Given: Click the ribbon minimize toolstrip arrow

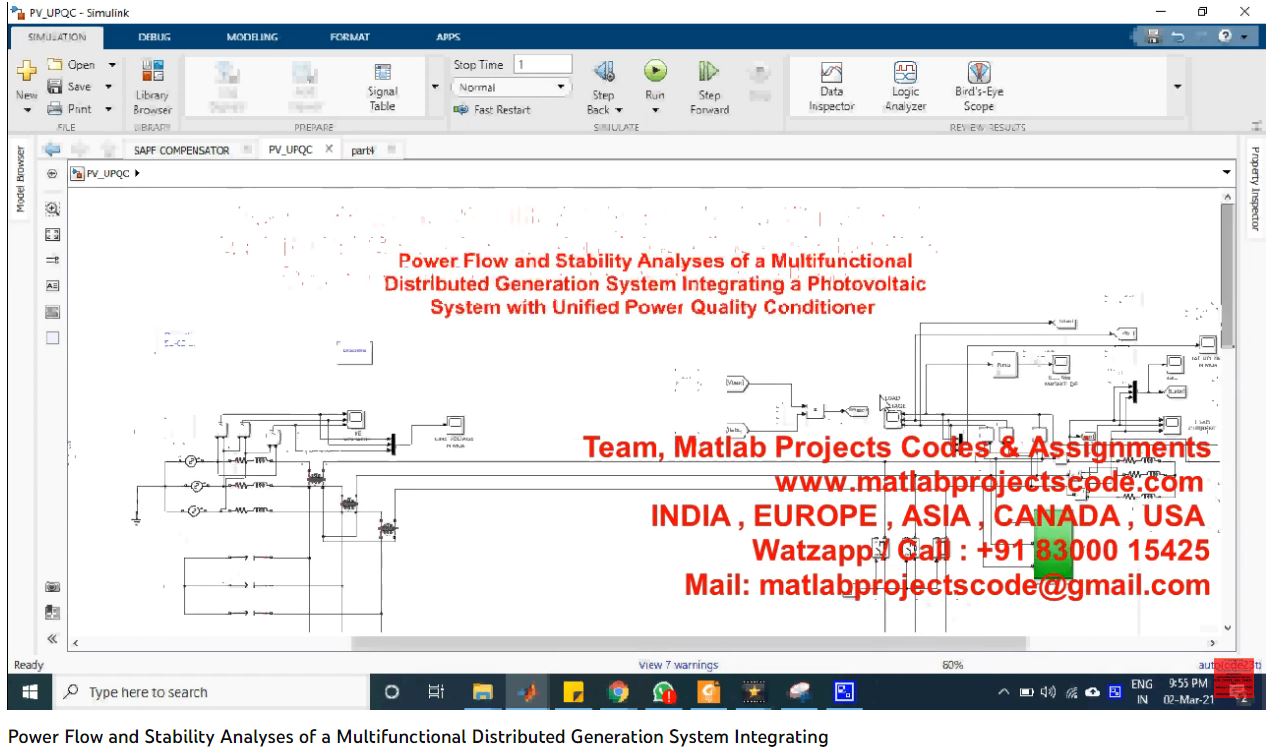Looking at the screenshot, I should click(x=1255, y=126).
